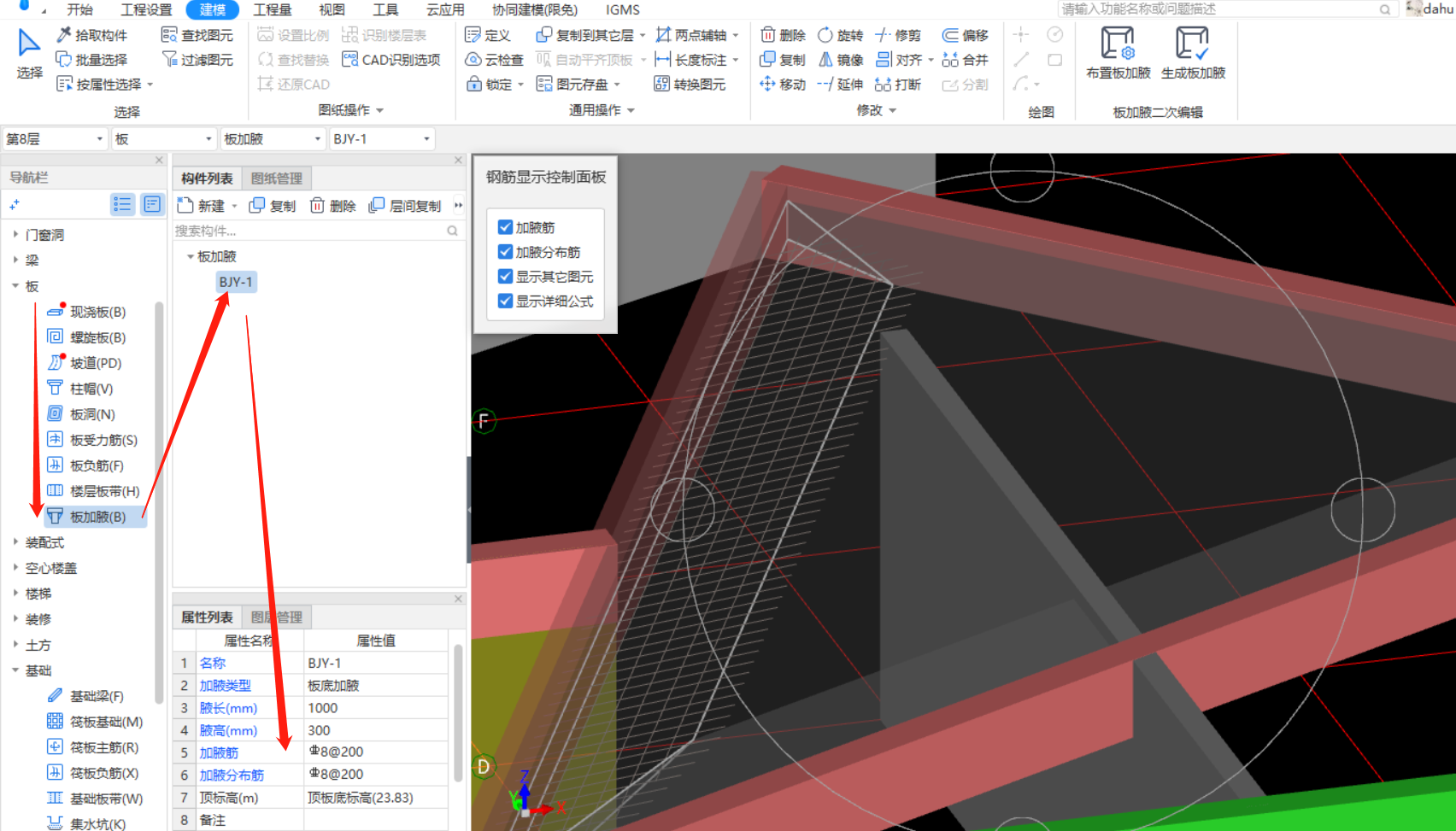Click 过滤图元 filter element tool

[x=197, y=60]
